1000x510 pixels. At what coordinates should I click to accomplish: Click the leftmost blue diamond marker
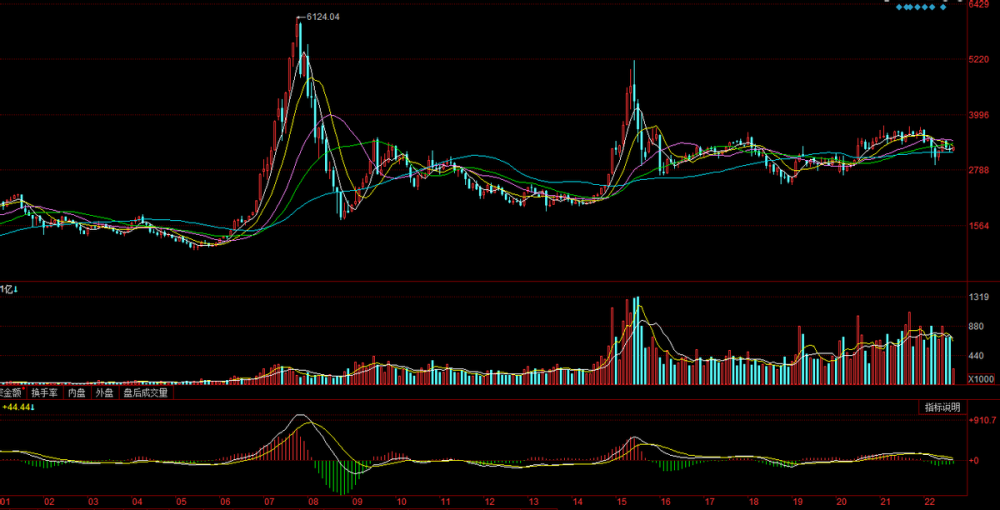[x=899, y=7]
